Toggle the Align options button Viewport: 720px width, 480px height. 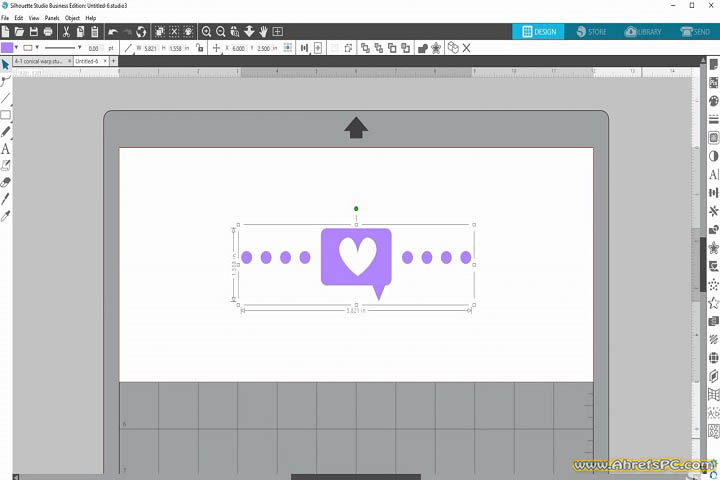coord(304,48)
